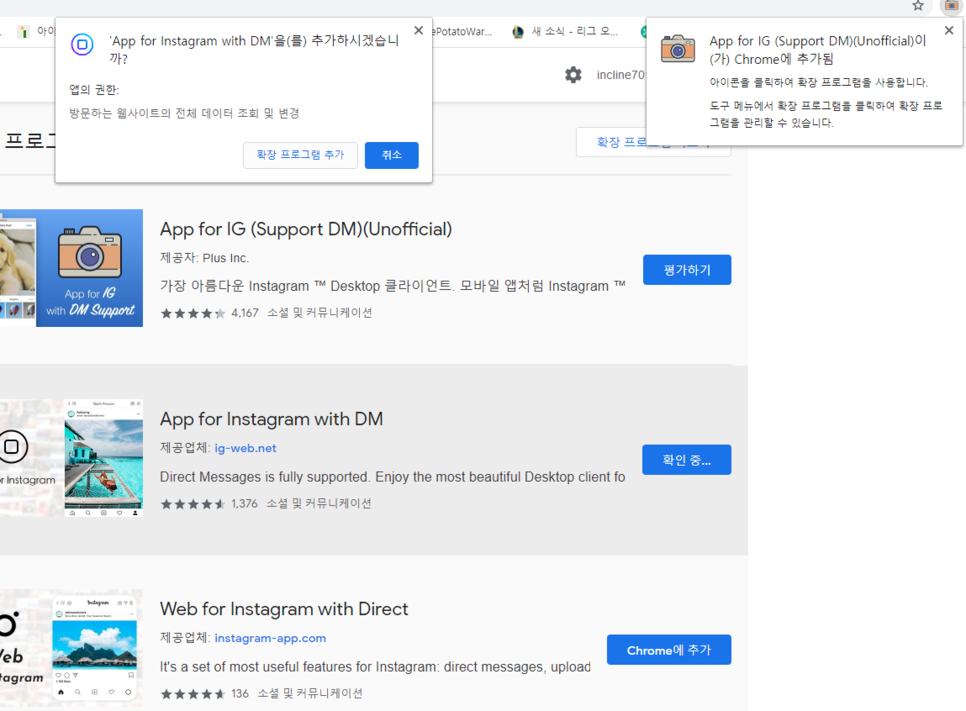Image resolution: width=966 pixels, height=711 pixels.
Task: Click App for Instagram with DM thumbnail
Action: click(x=71, y=458)
